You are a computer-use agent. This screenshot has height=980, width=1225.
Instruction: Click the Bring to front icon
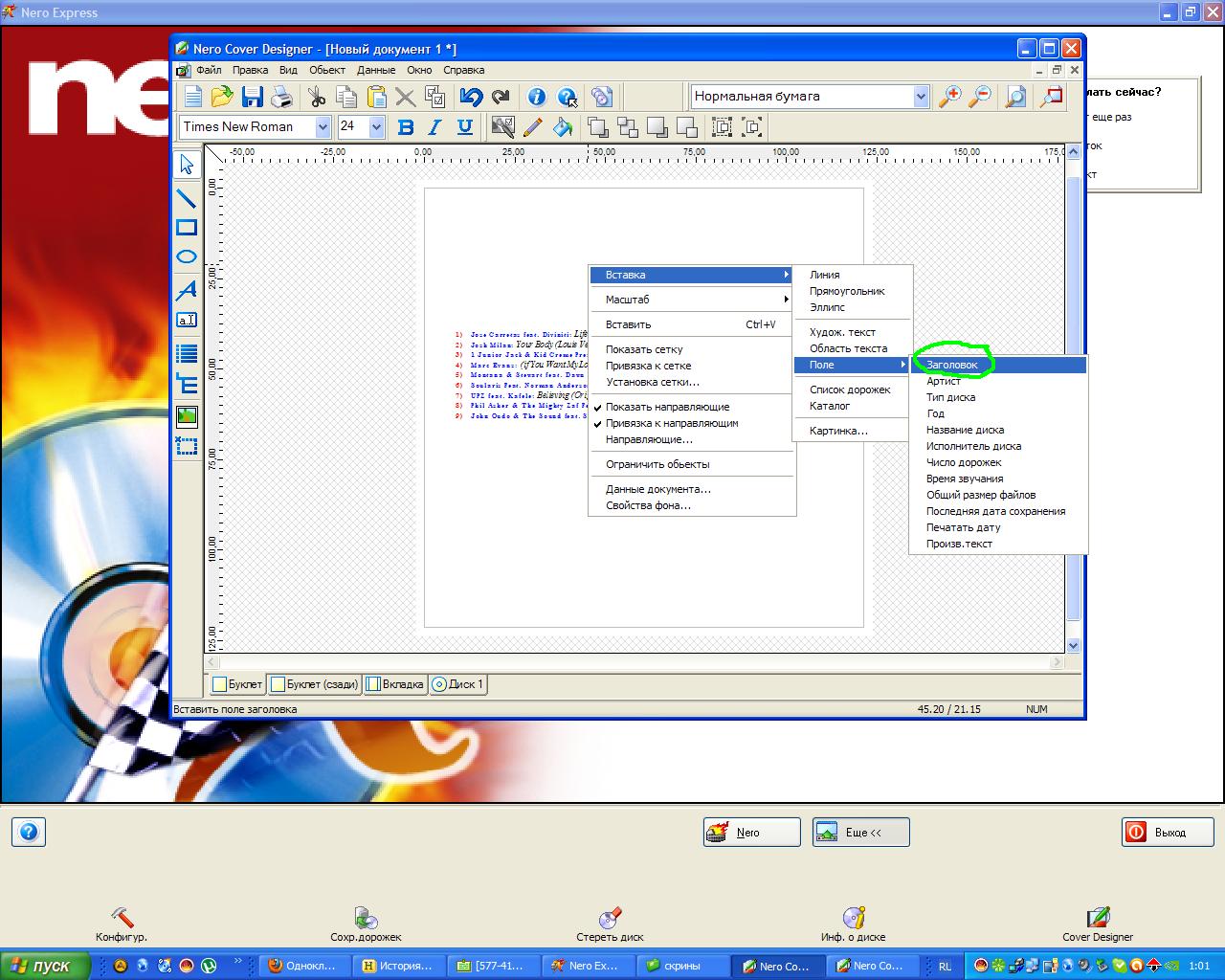[598, 126]
